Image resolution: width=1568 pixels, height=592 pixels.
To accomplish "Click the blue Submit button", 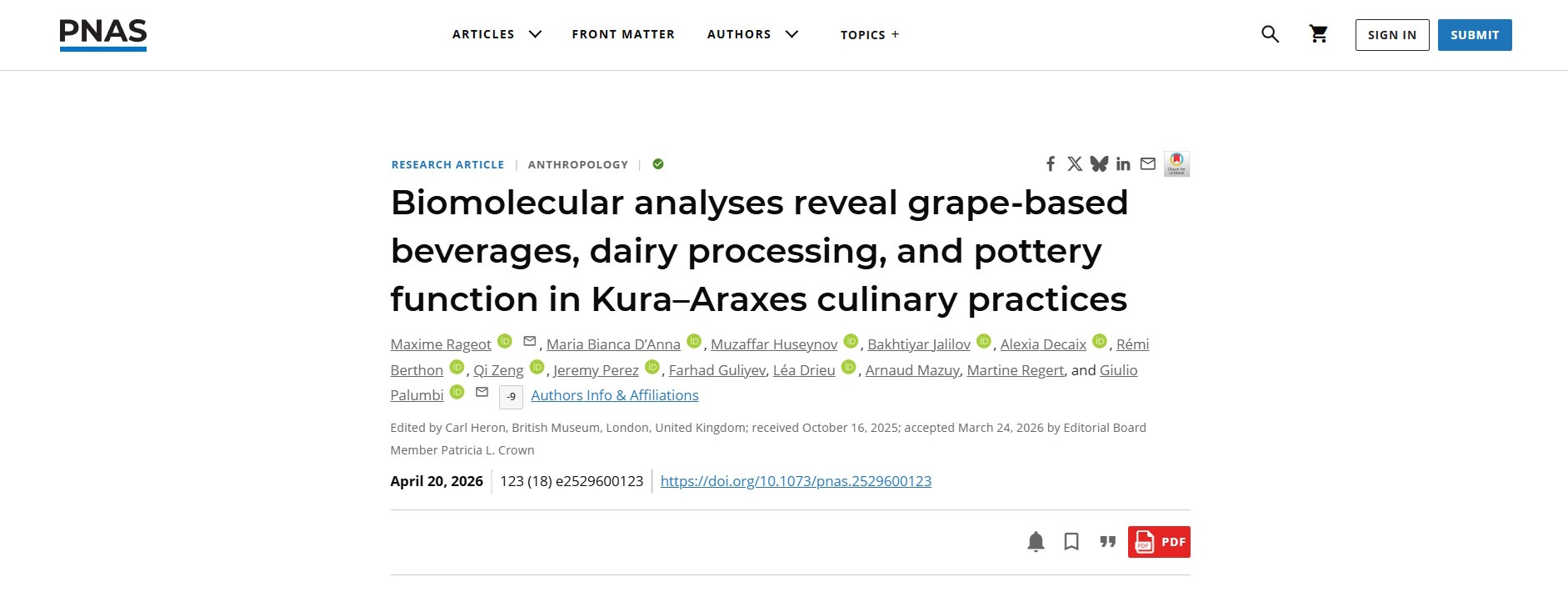I will [x=1474, y=35].
